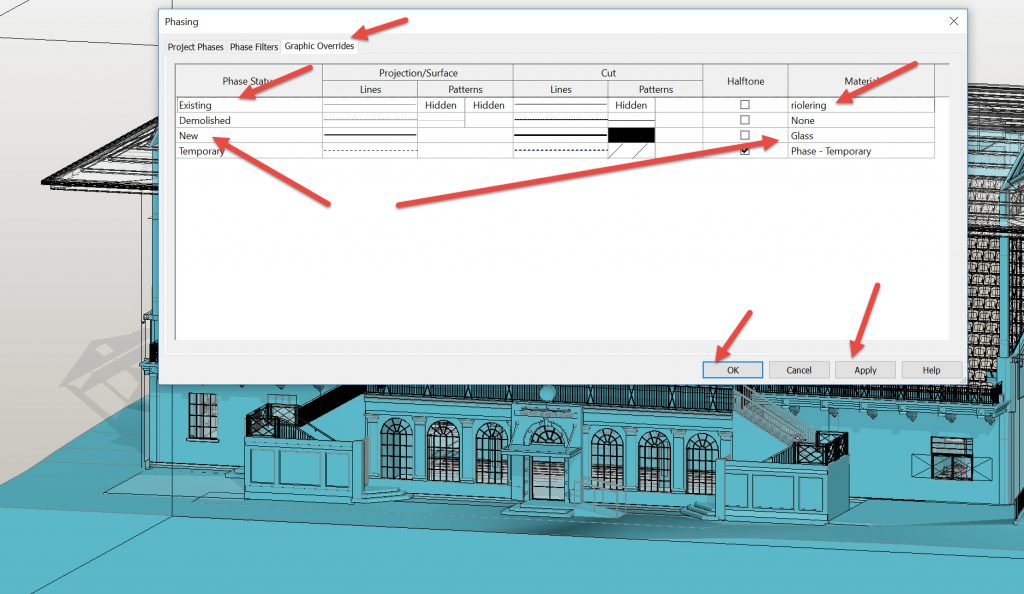Screen dimensions: 1024x594
Task: Open the Existing material field 'riolering'
Action: coord(860,105)
